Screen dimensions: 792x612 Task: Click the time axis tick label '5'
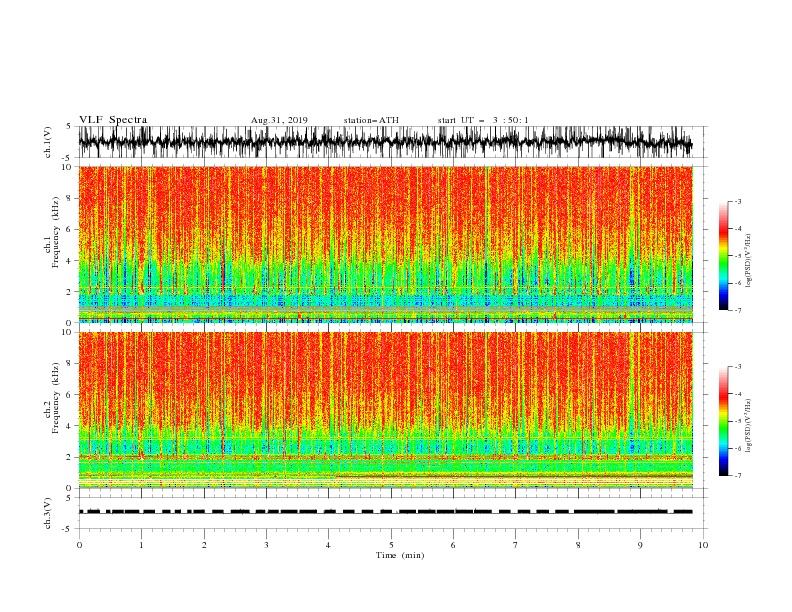click(391, 545)
